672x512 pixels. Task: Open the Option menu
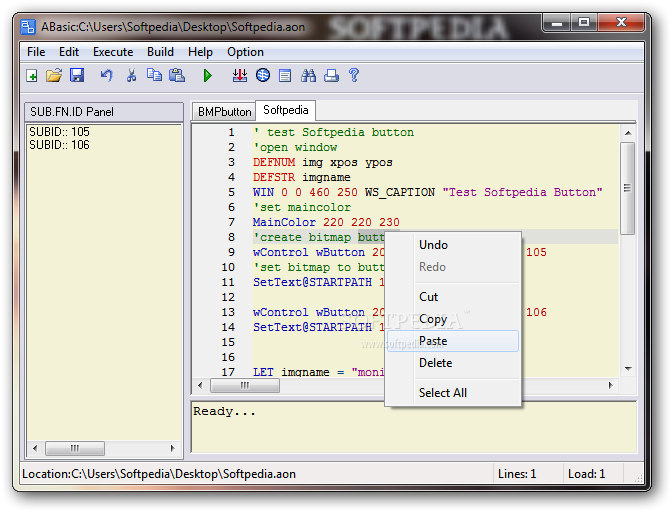tap(245, 52)
